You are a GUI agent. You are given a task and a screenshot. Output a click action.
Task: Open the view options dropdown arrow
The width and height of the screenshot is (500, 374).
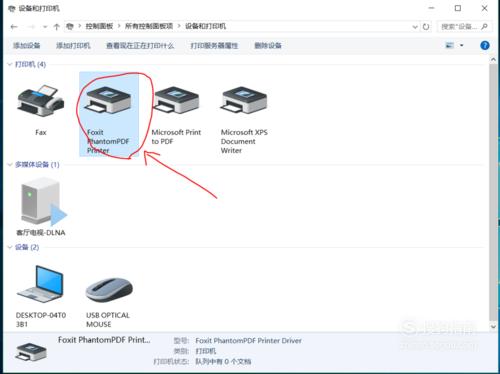(462, 45)
